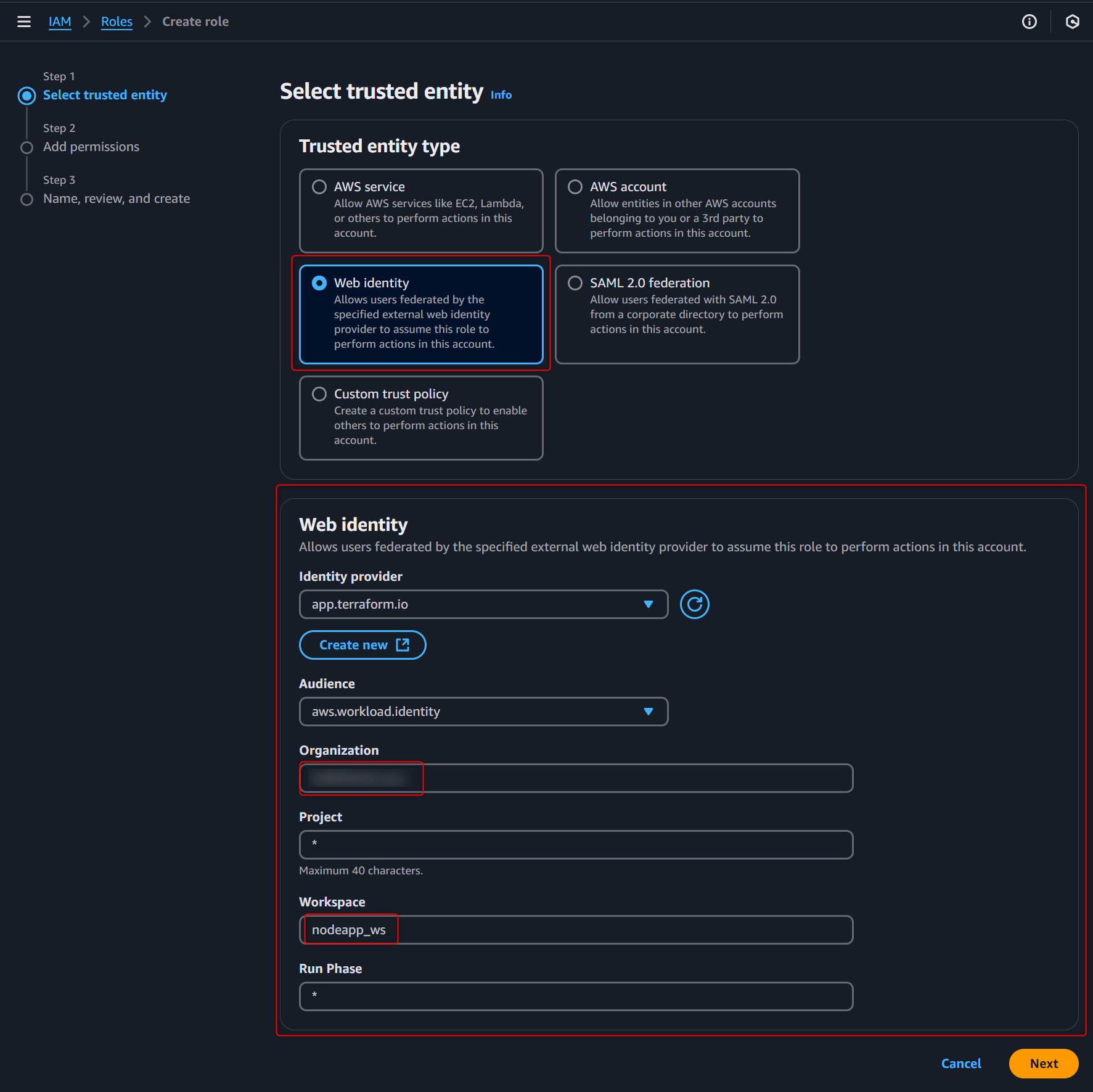
Task: Cancel the role creation
Action: 961,1064
